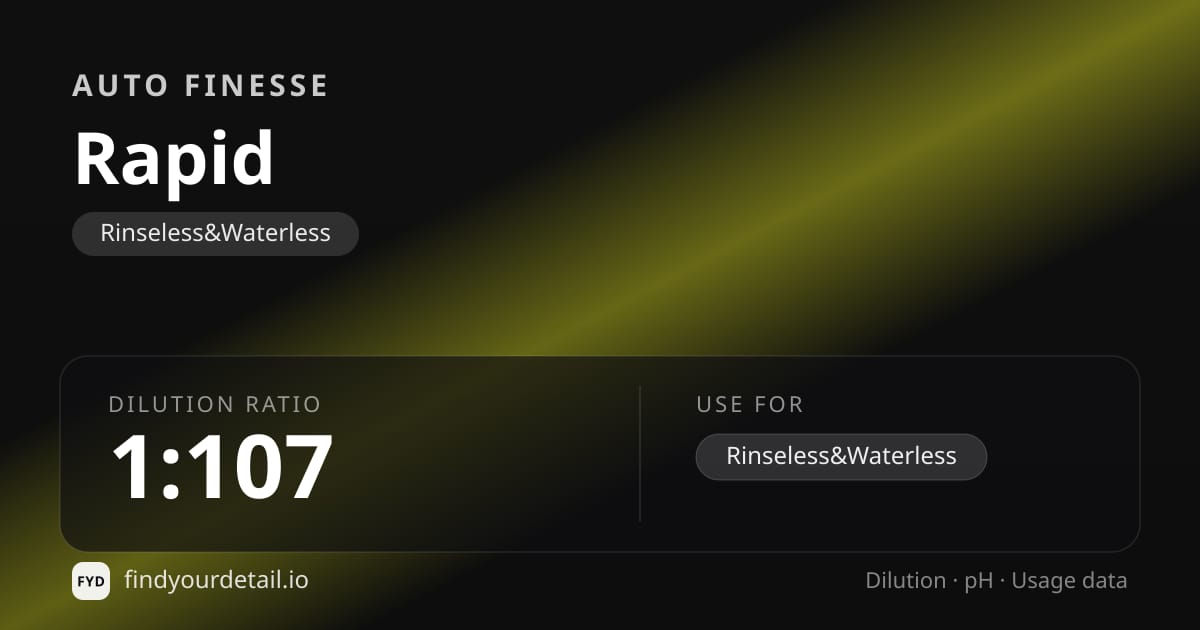Click the USE FOR heading
1200x630 pixels.
(750, 404)
